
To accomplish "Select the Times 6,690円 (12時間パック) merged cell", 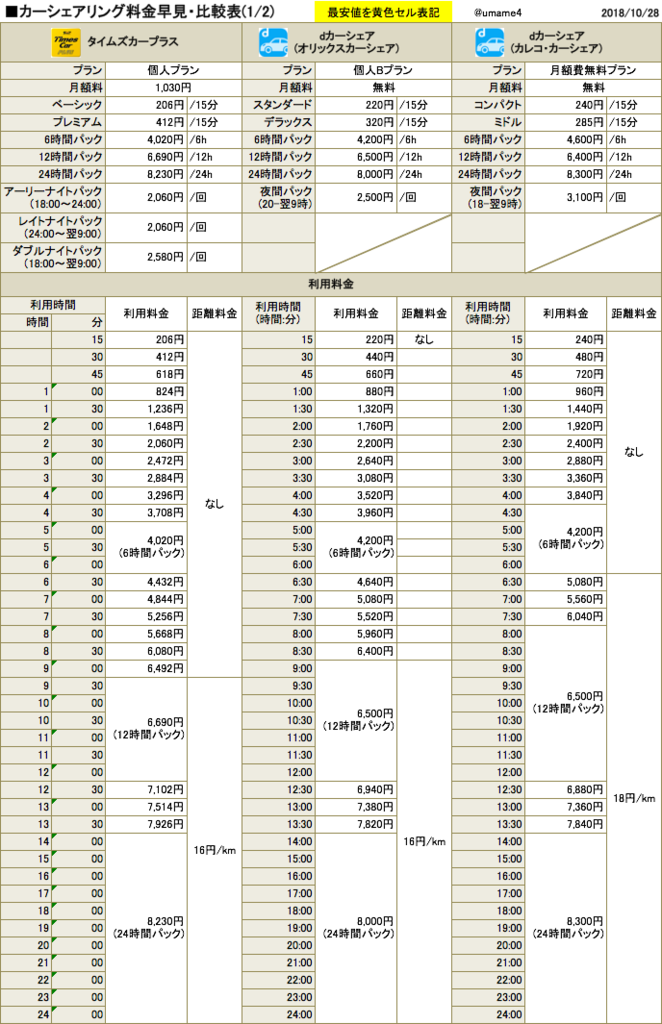I will 146,729.
